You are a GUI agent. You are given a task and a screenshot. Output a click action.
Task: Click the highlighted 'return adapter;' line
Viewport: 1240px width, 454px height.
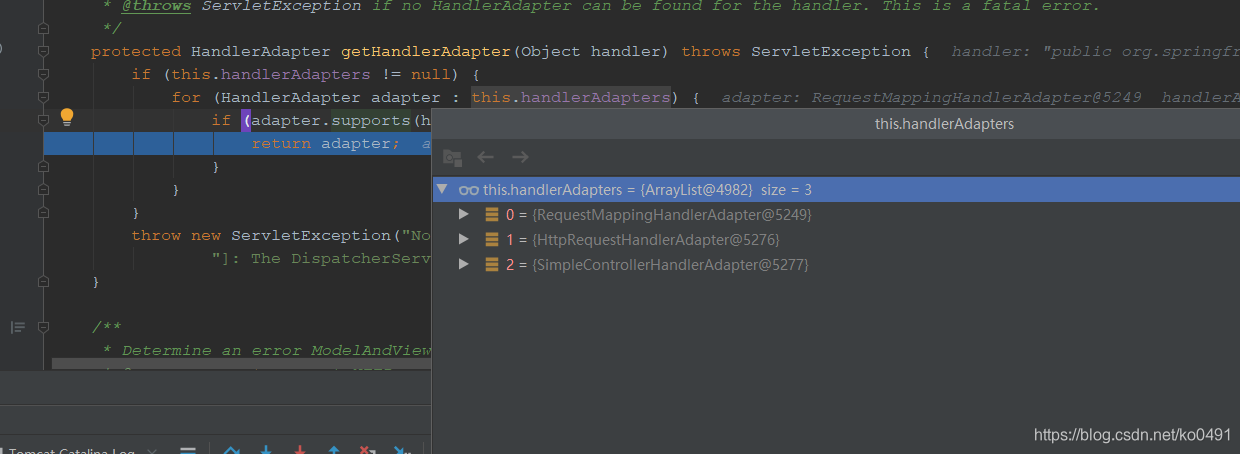pyautogui.click(x=238, y=144)
